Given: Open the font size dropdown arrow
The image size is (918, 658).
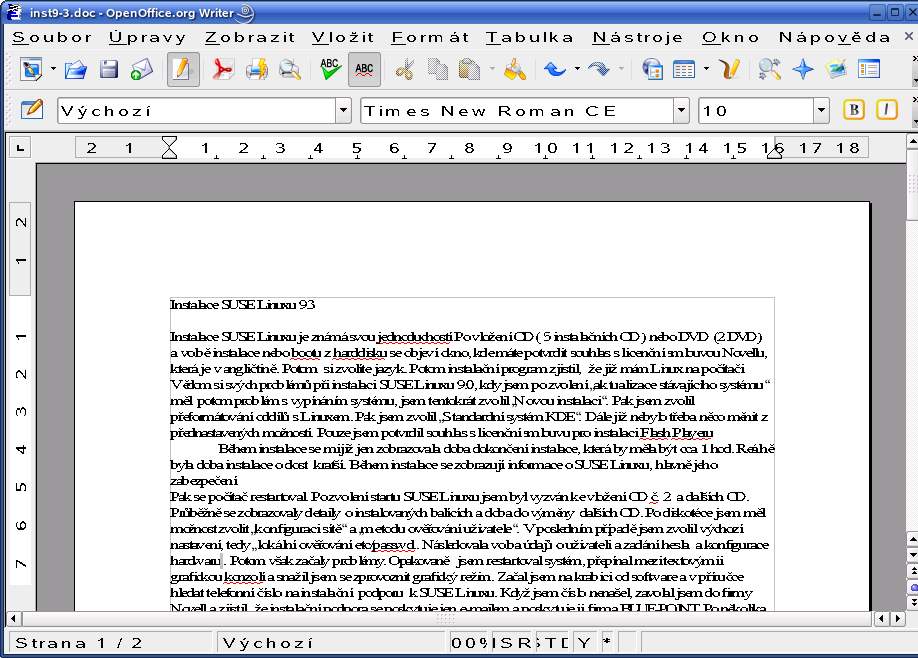Looking at the screenshot, I should (821, 110).
